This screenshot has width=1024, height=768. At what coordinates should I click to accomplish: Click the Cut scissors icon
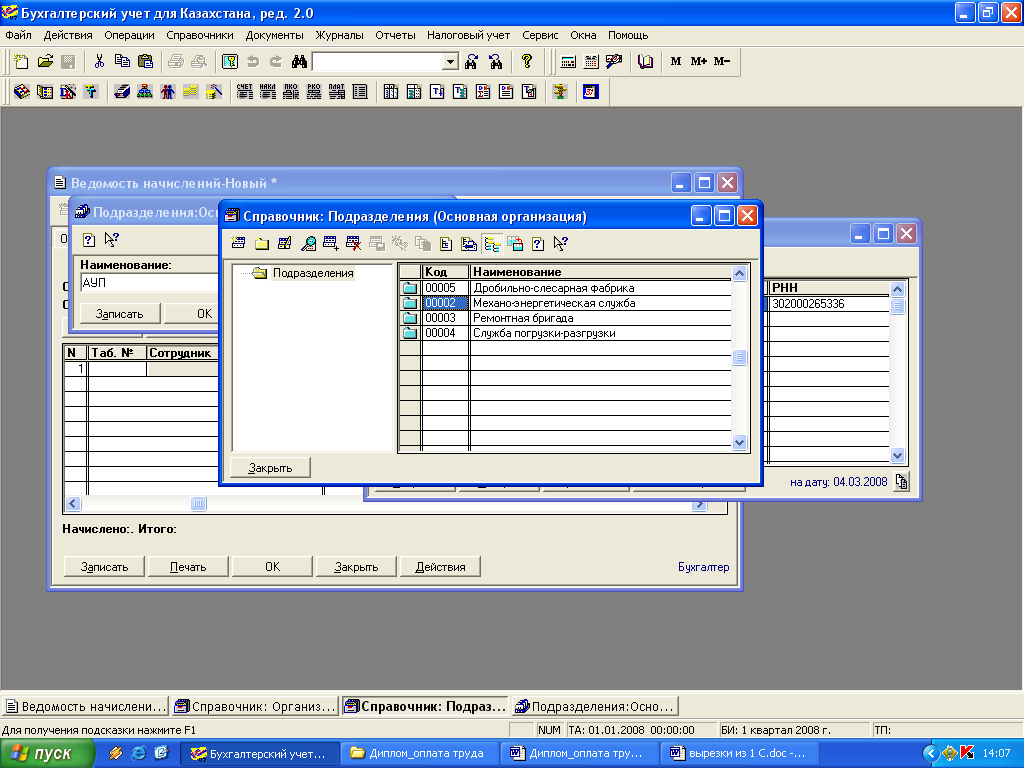pyautogui.click(x=99, y=61)
